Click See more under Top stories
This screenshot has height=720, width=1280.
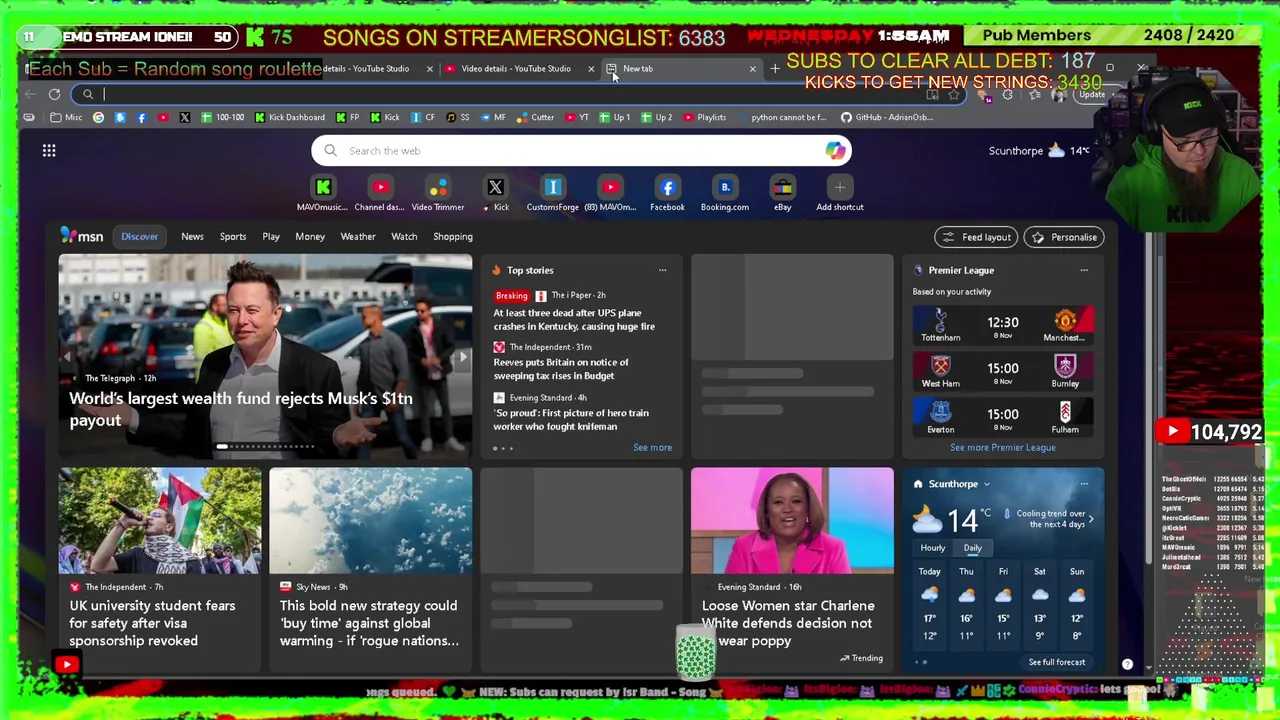point(652,448)
